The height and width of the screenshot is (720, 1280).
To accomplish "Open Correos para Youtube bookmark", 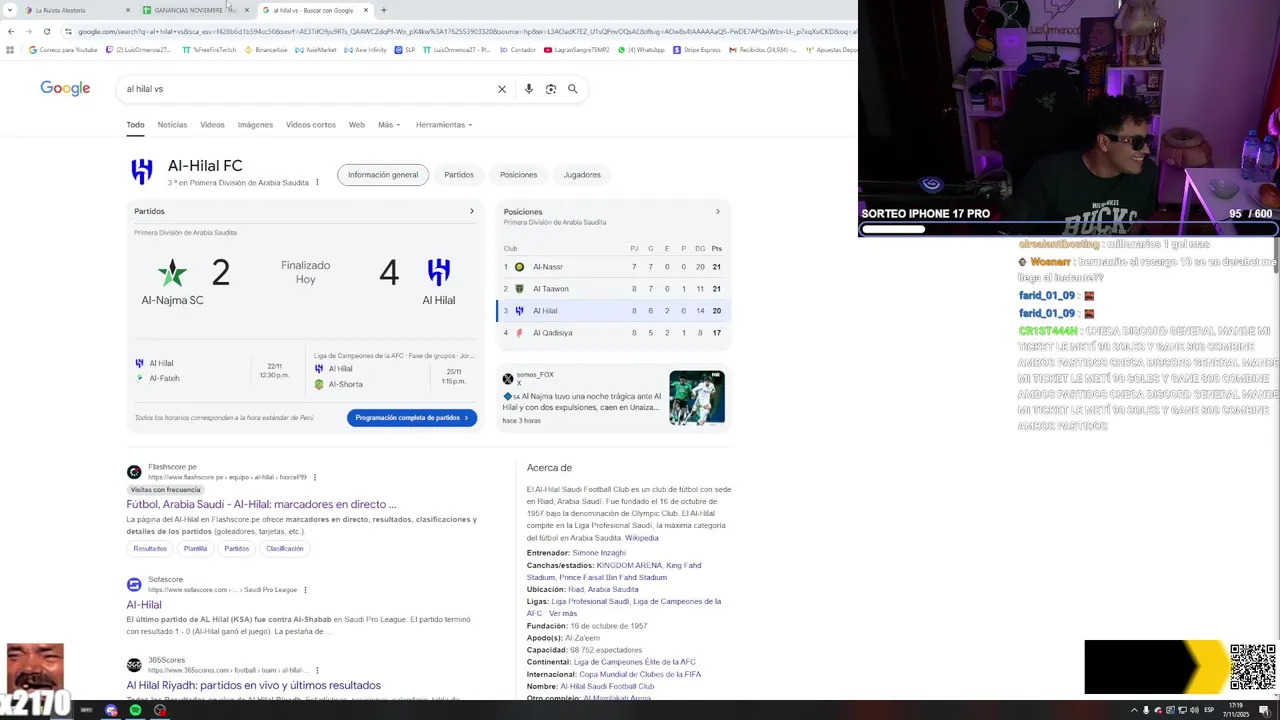I will (x=63, y=50).
